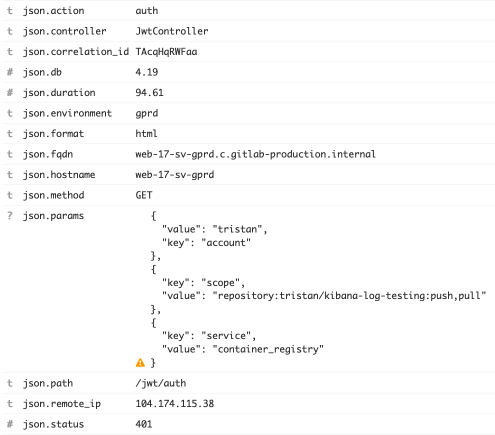Click the string type icon beside json.path
495x435 pixels.
(10, 383)
